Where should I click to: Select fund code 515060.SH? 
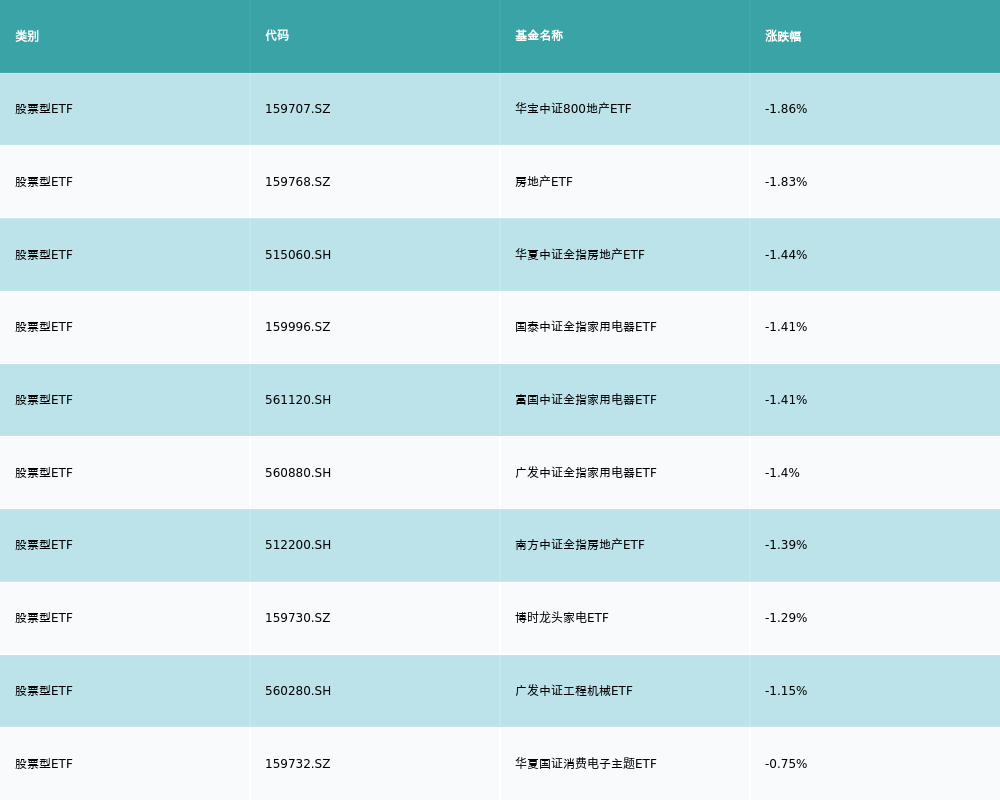click(298, 255)
